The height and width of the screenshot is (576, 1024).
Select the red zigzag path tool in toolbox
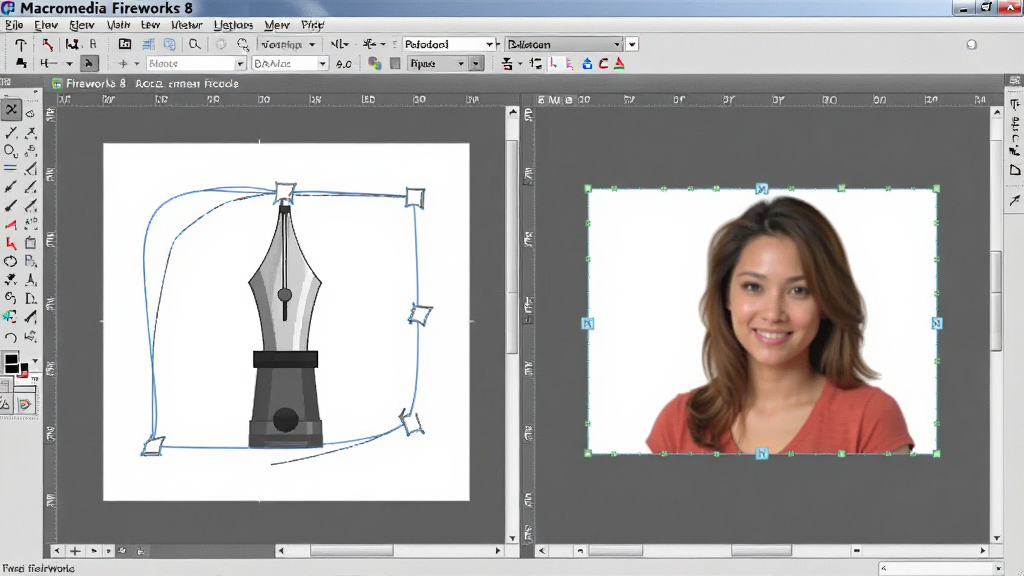click(x=10, y=244)
